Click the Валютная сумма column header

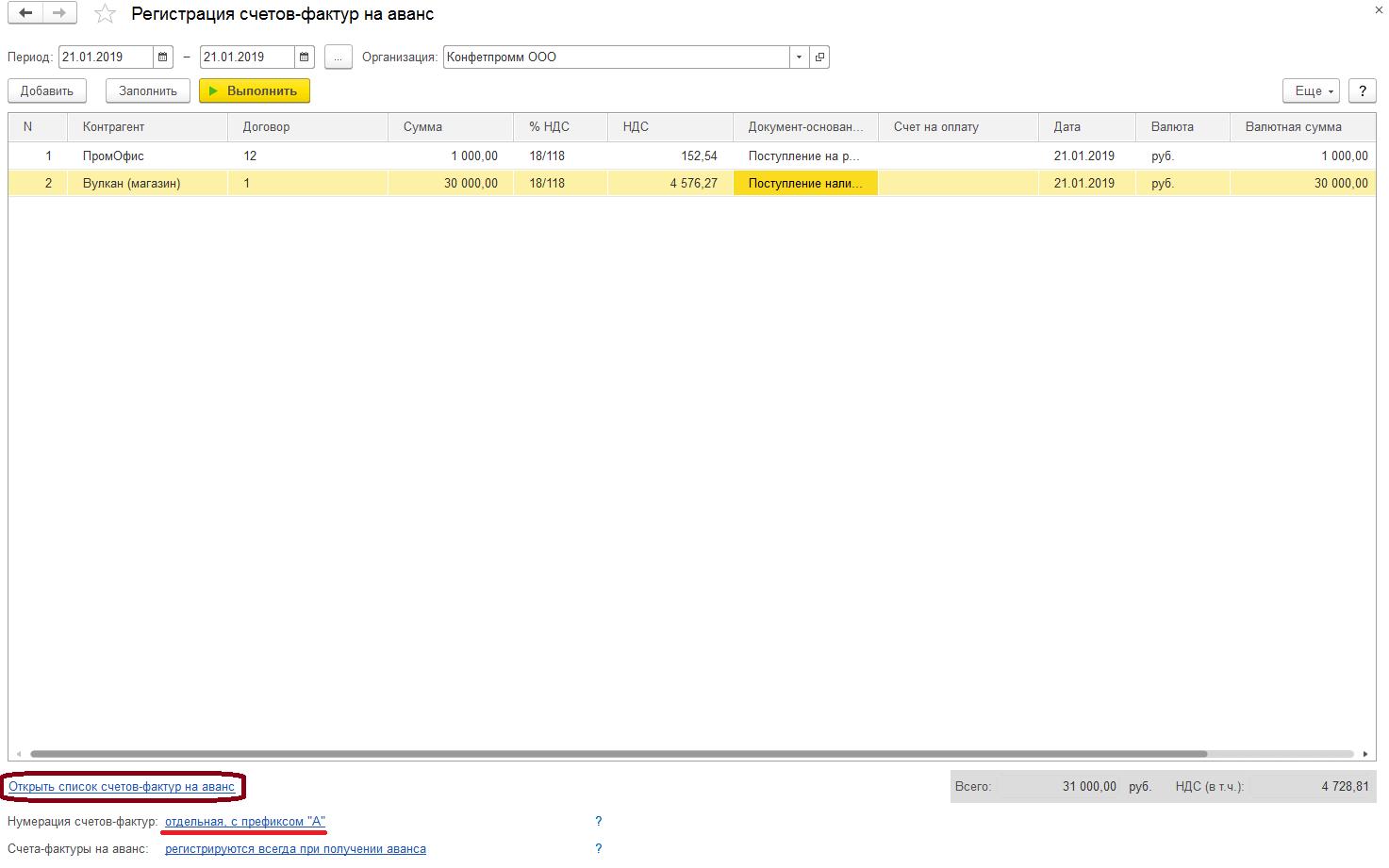pyautogui.click(x=1302, y=126)
